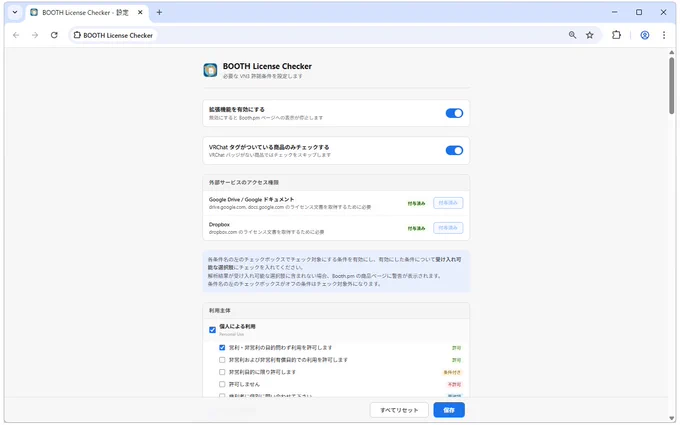Screen dimensions: 680x425
Task: Minimize the Chrome window
Action: pos(615,12)
